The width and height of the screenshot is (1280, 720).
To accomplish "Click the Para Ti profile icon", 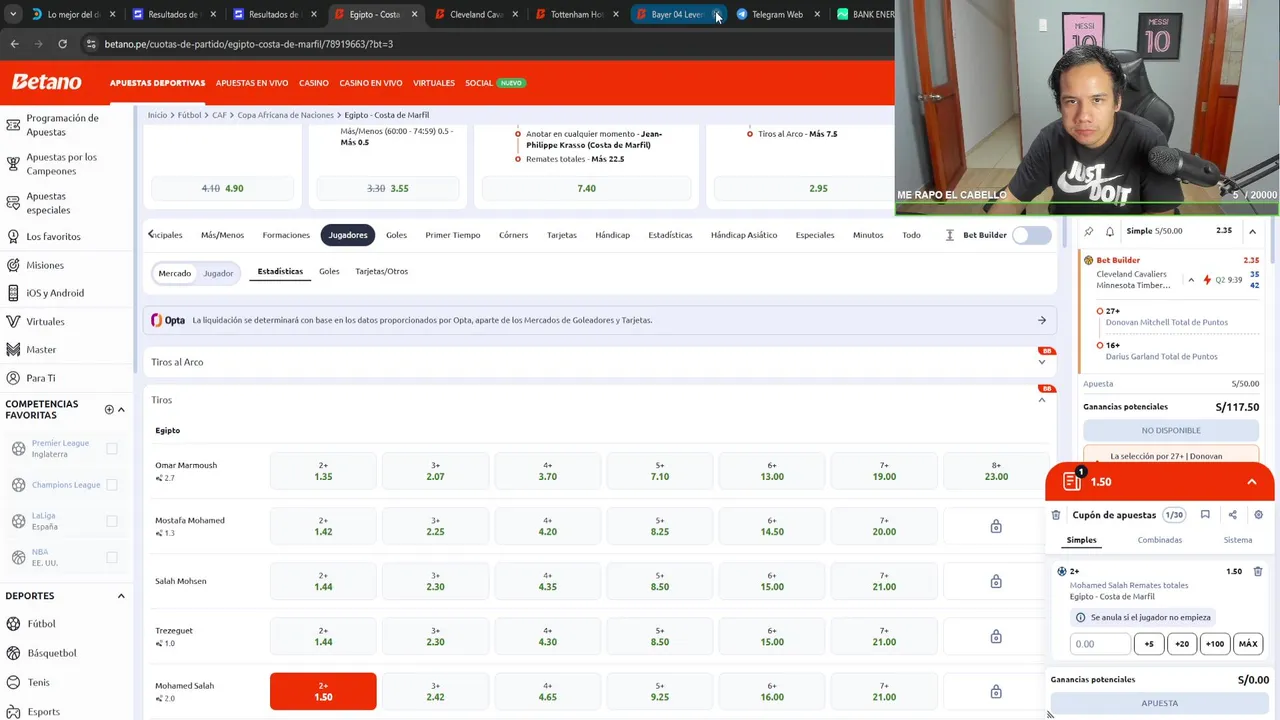I will pyautogui.click(x=13, y=378).
